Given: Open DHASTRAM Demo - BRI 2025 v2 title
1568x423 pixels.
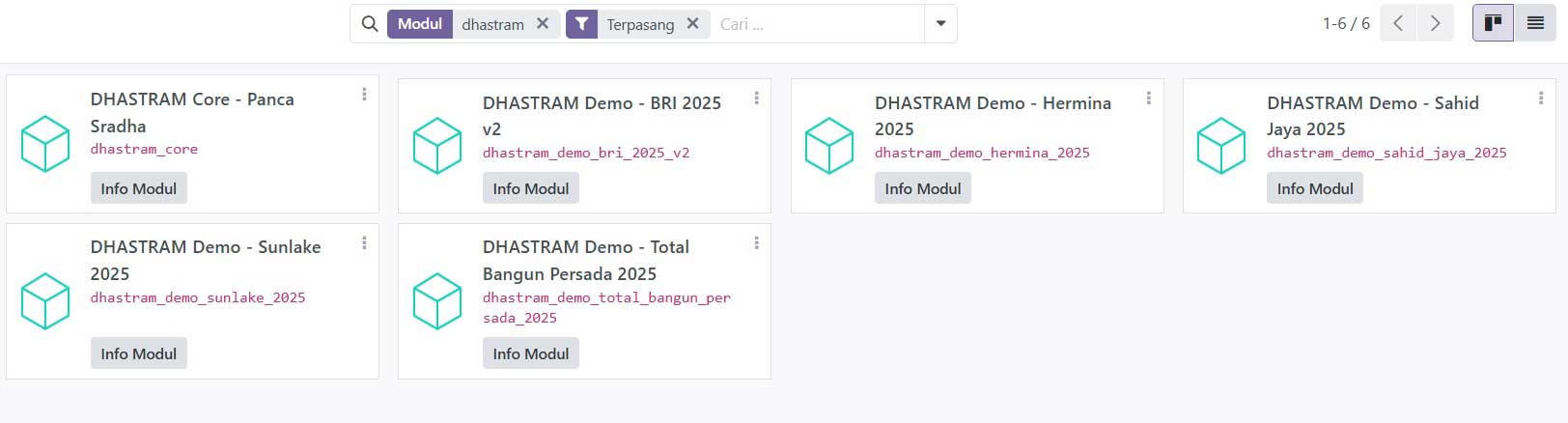Looking at the screenshot, I should (x=602, y=116).
